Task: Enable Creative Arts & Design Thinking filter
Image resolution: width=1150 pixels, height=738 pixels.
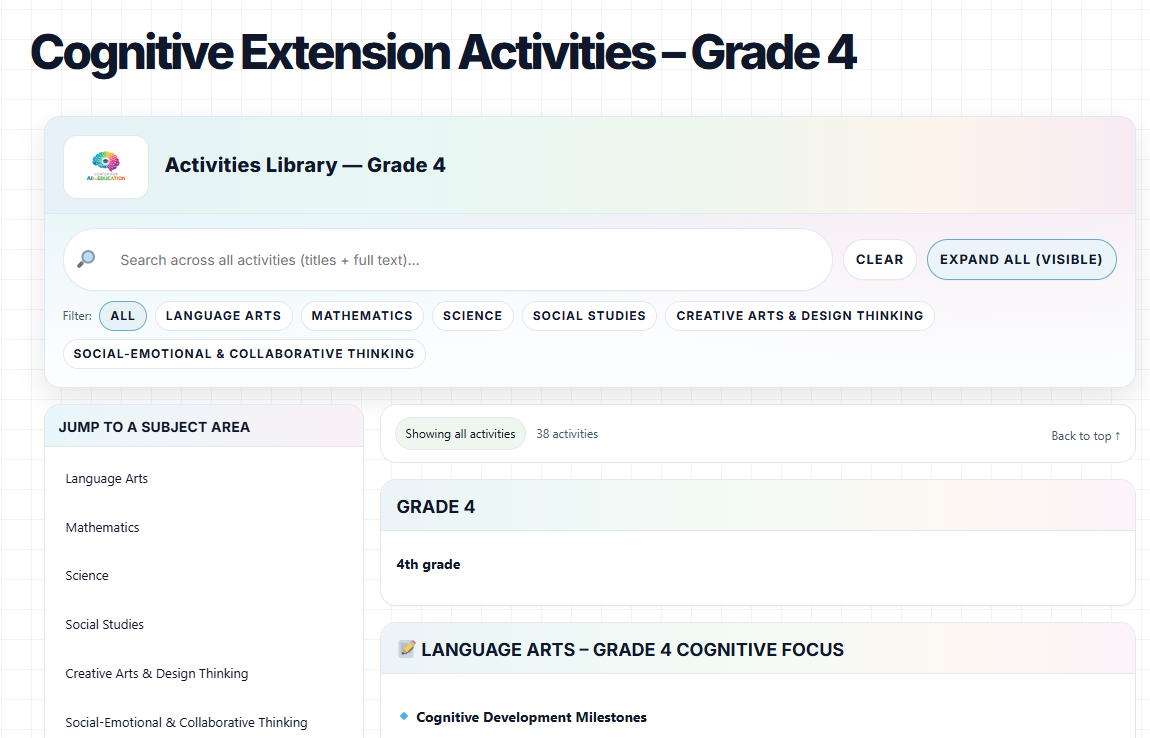Action: coord(799,316)
